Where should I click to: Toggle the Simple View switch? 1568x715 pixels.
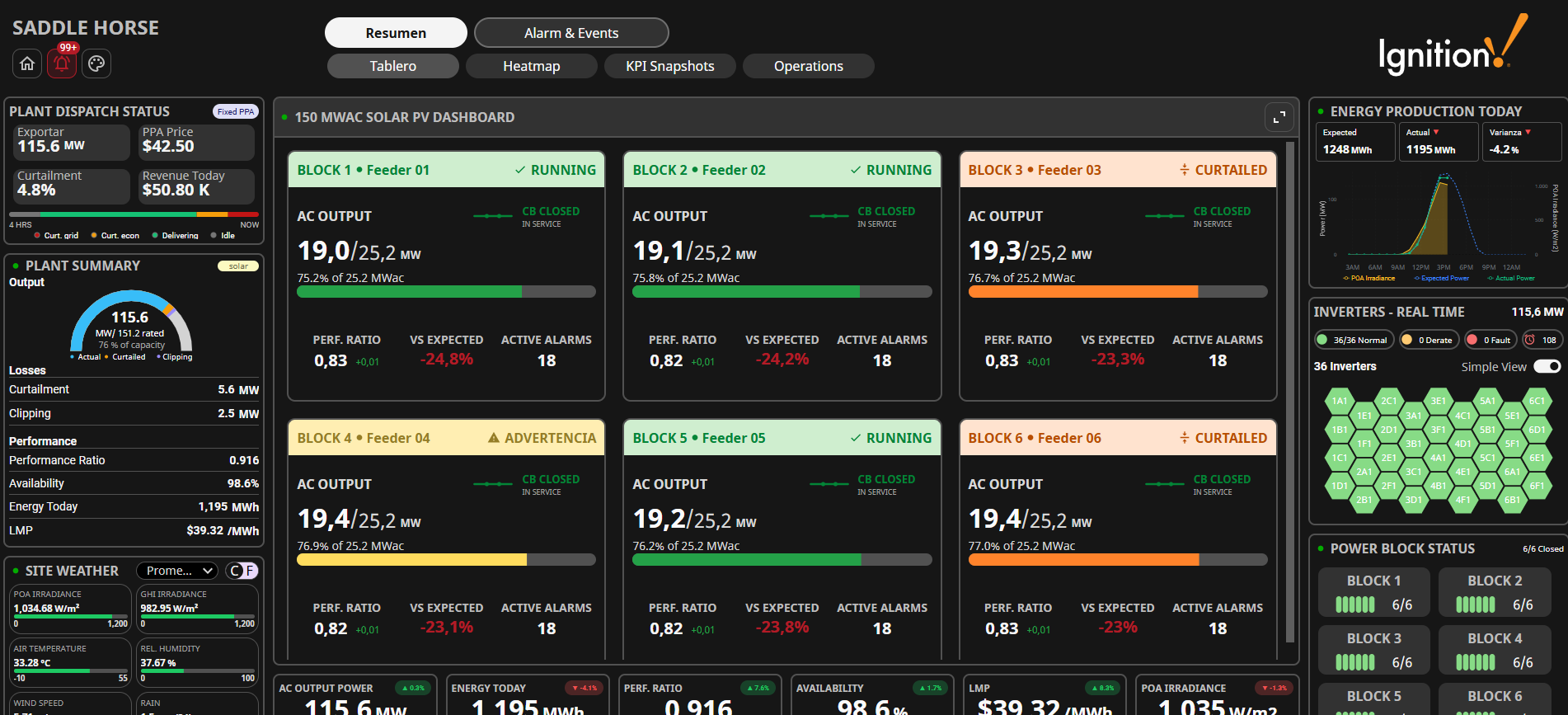pyautogui.click(x=1547, y=366)
